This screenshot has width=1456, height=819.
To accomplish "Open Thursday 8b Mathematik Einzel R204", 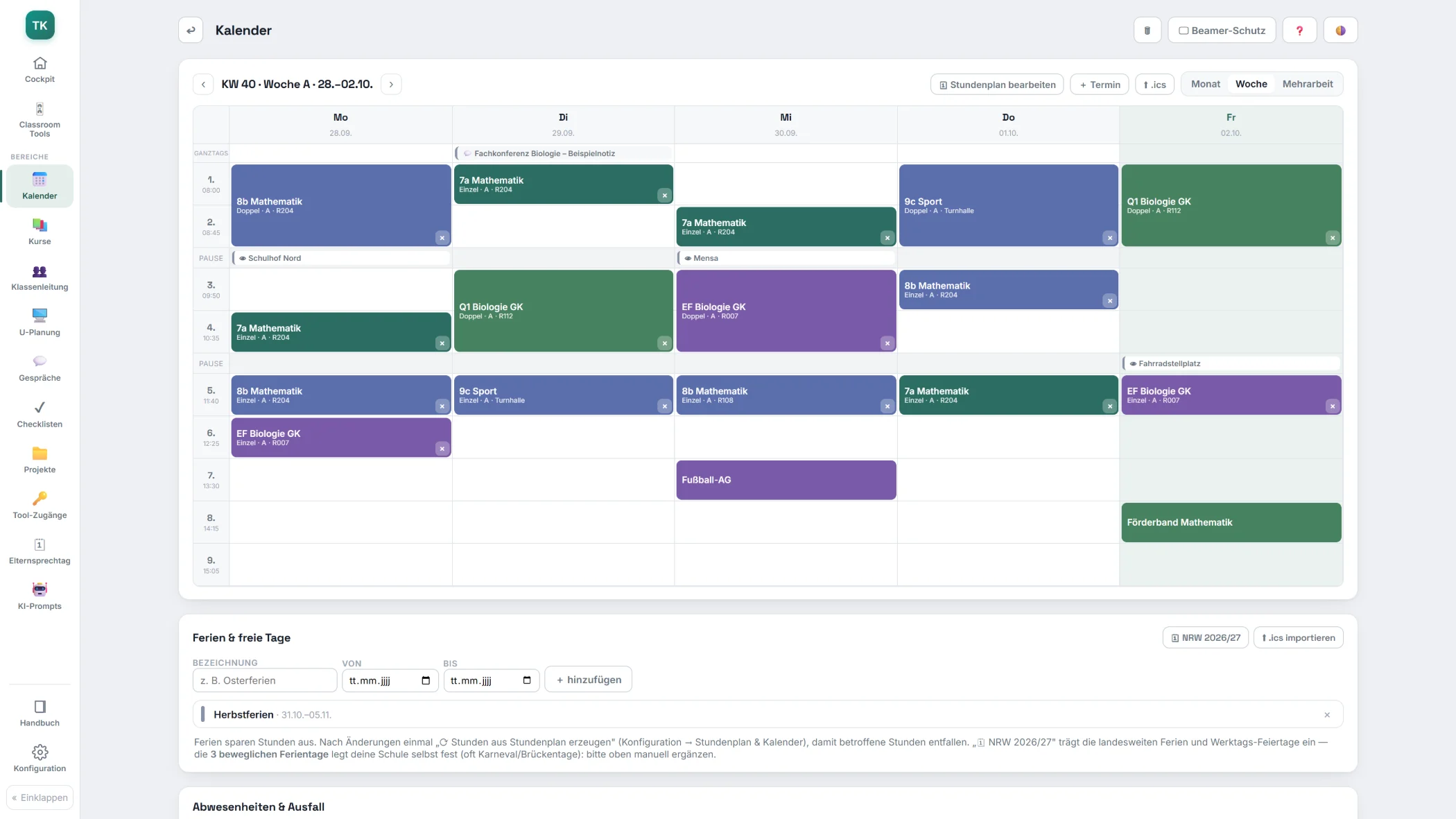I will click(x=1008, y=290).
